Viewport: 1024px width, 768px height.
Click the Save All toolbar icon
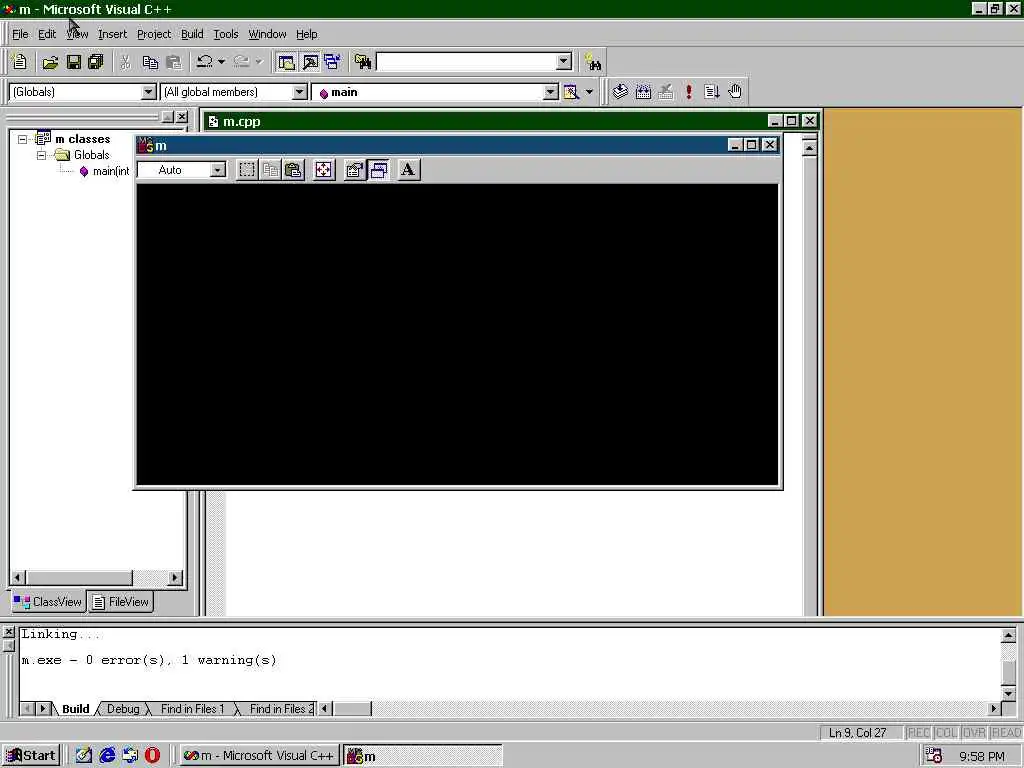[96, 62]
